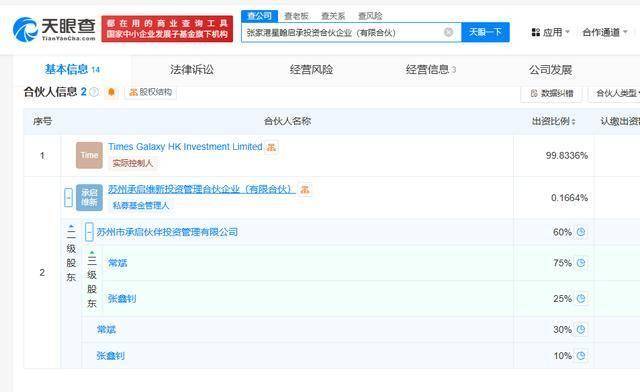Click the red promotional banner
Image resolution: width=640 pixels, height=392 pixels.
click(167, 29)
